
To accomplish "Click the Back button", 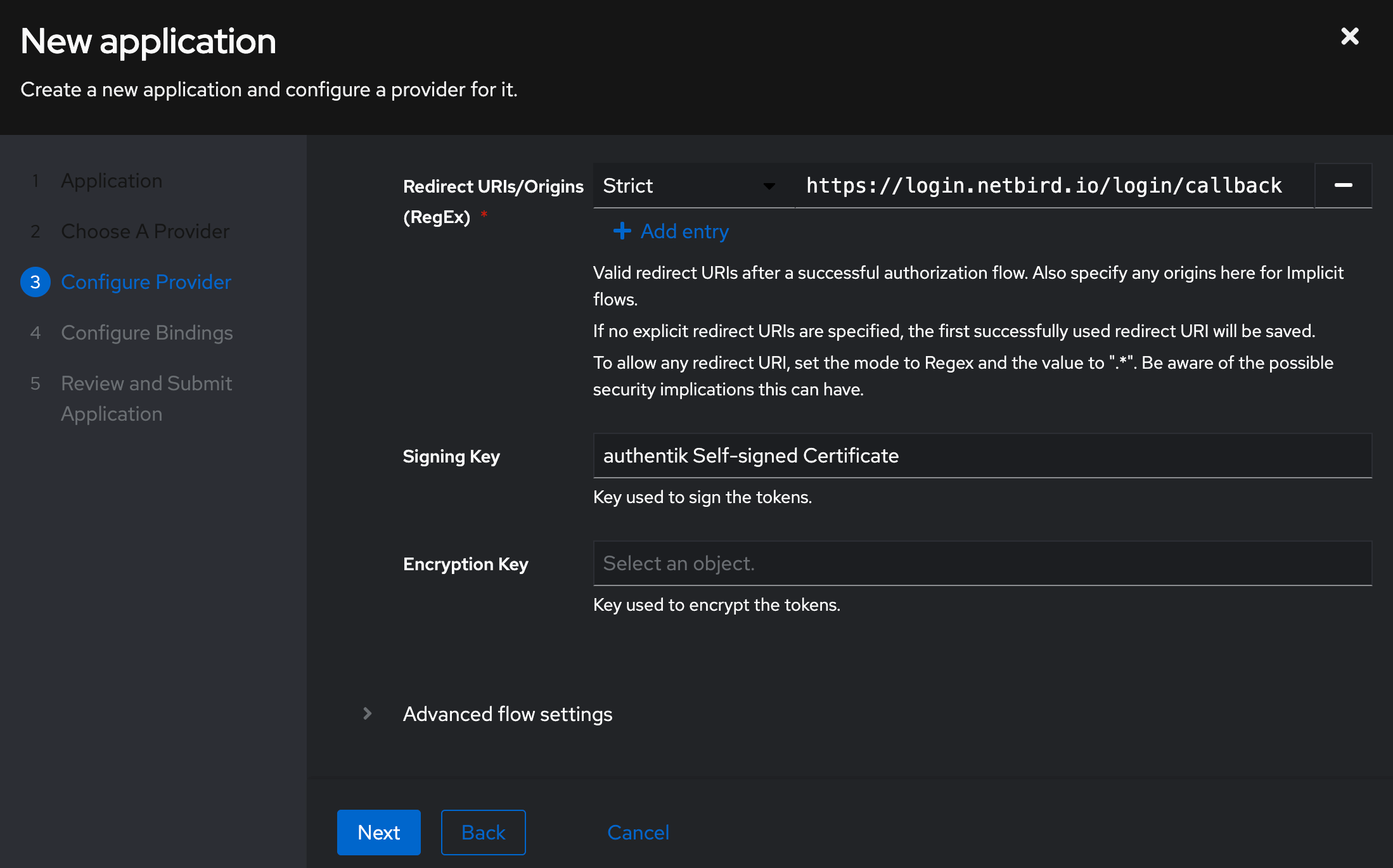I will 482,832.
